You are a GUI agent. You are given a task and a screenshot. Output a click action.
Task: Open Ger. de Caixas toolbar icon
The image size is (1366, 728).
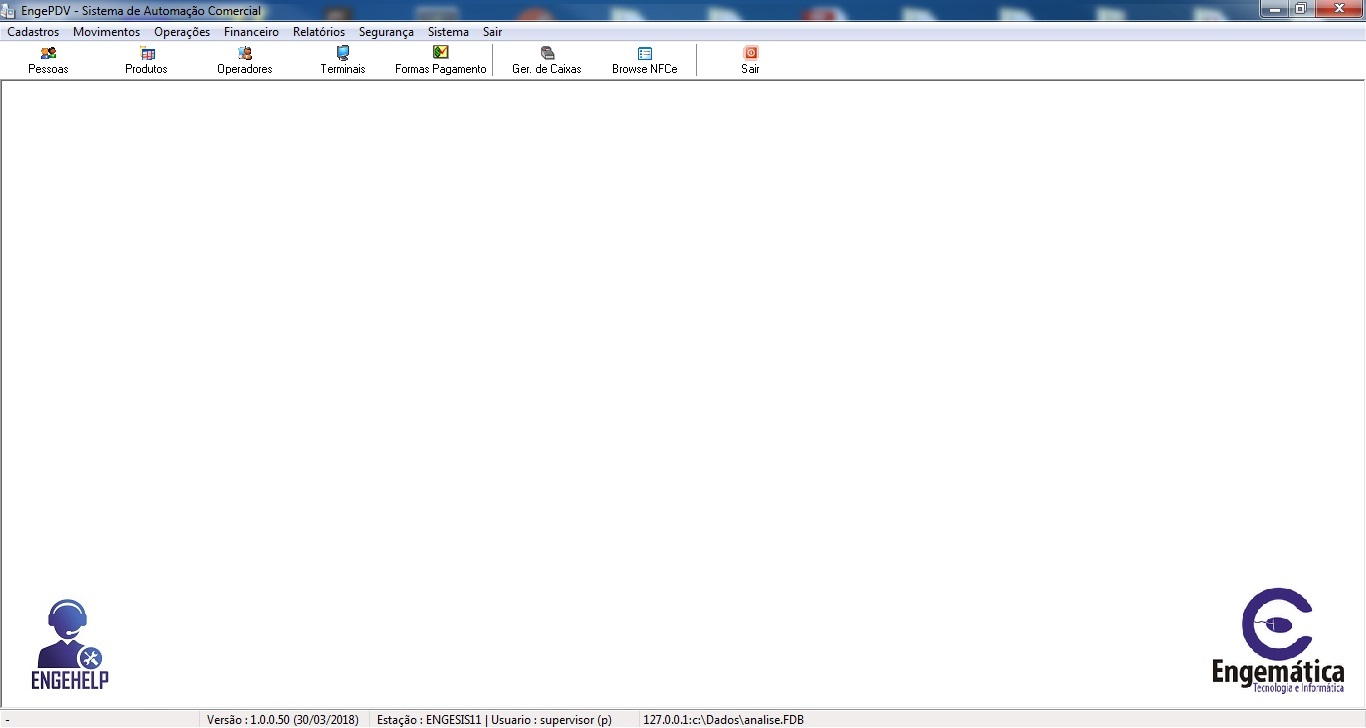tap(547, 60)
